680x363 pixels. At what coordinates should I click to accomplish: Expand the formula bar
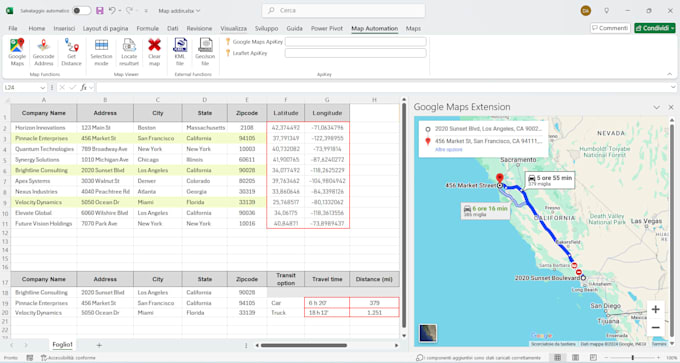[x=673, y=87]
